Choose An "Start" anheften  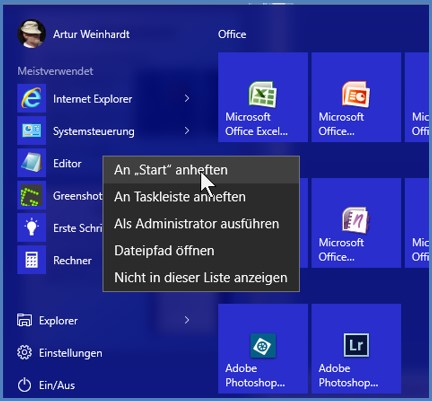pos(201,170)
